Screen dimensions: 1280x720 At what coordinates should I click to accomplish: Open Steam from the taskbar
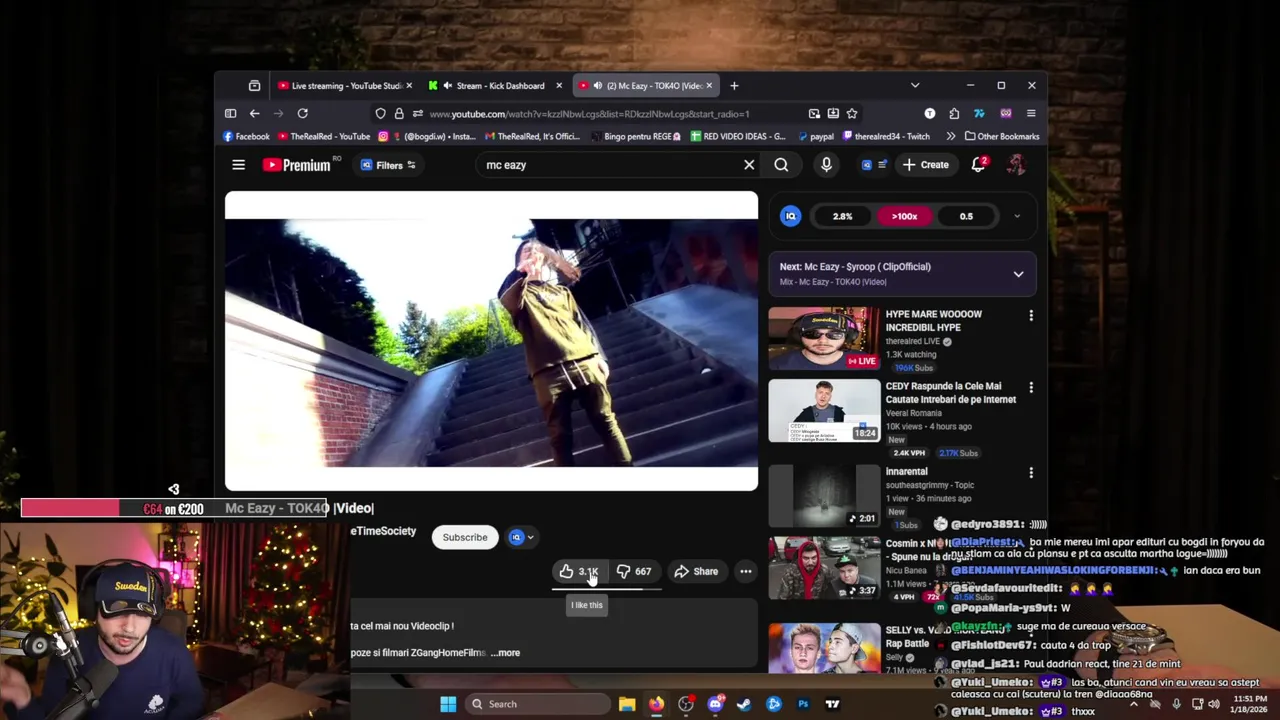(x=744, y=704)
